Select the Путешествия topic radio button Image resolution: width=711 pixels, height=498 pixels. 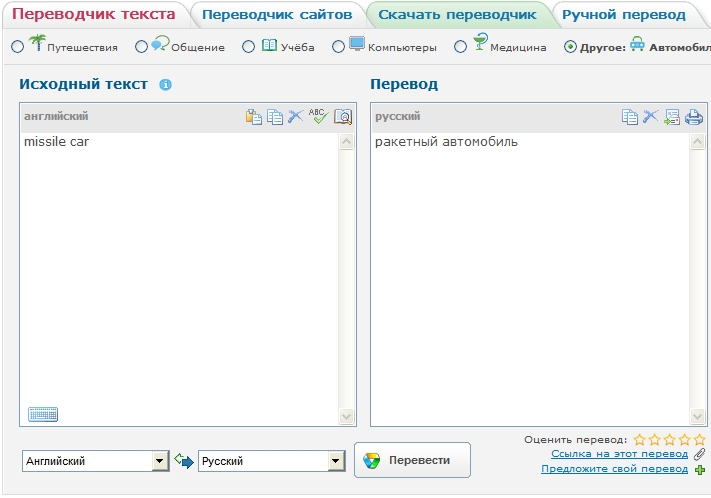tap(18, 46)
